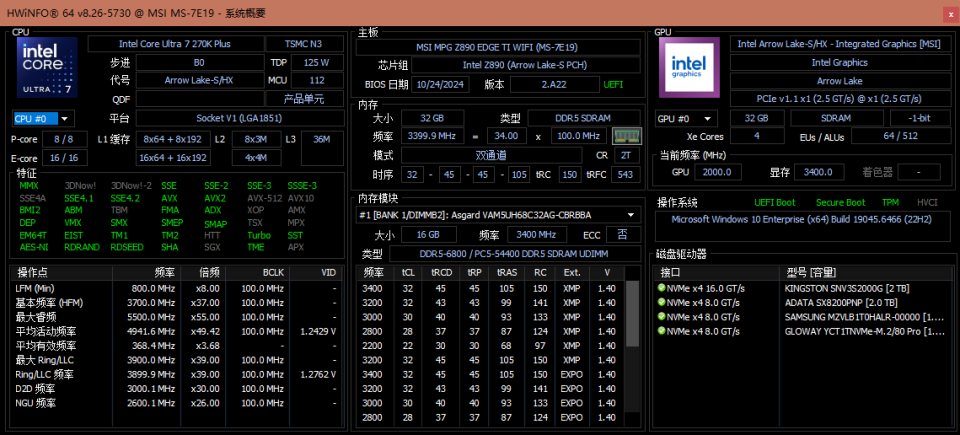Click the memory frequency 3399.9 MHz
This screenshot has width=960, height=435.
pos(432,136)
